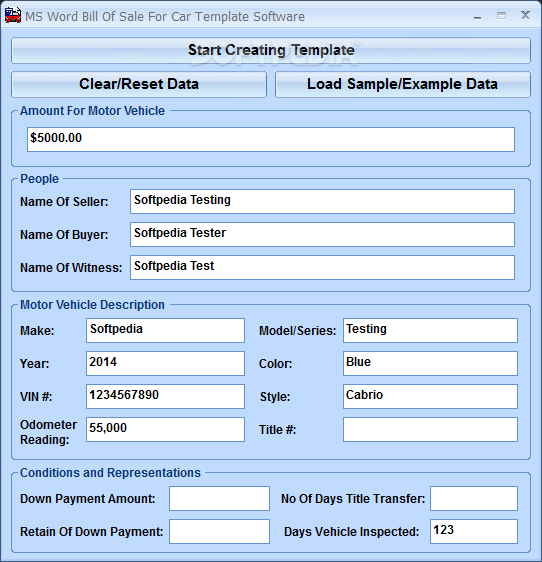
Task: Click the Start Creating Template button
Action: pyautogui.click(x=271, y=51)
